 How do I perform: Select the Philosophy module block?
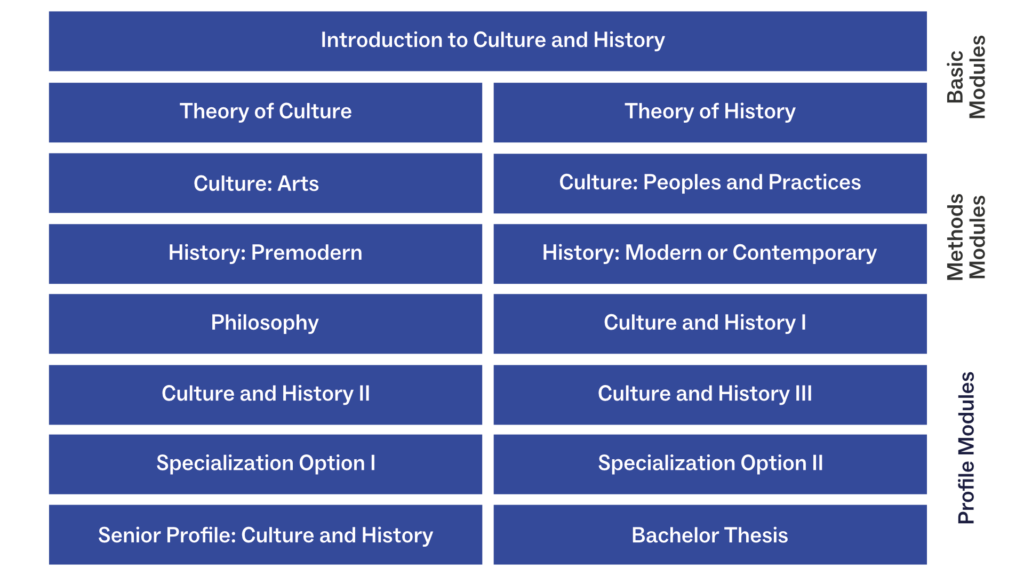265,324
